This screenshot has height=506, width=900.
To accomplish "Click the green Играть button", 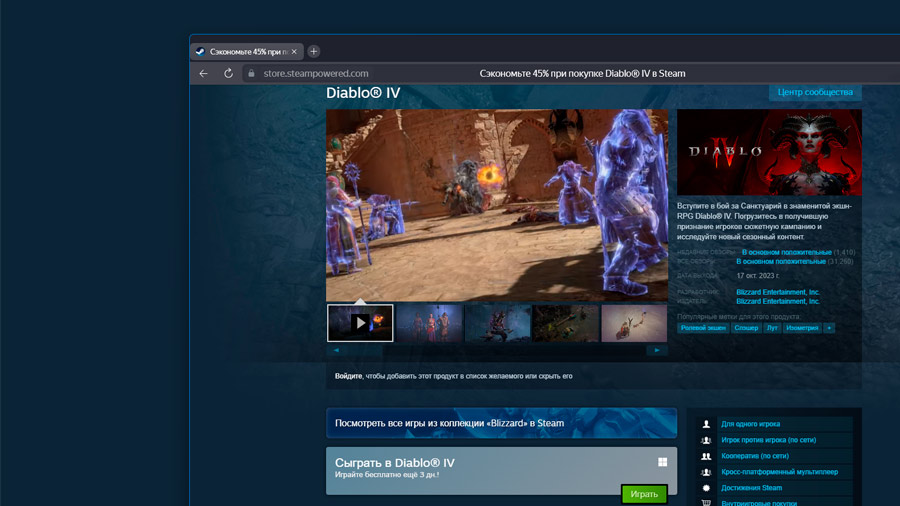I will point(644,494).
